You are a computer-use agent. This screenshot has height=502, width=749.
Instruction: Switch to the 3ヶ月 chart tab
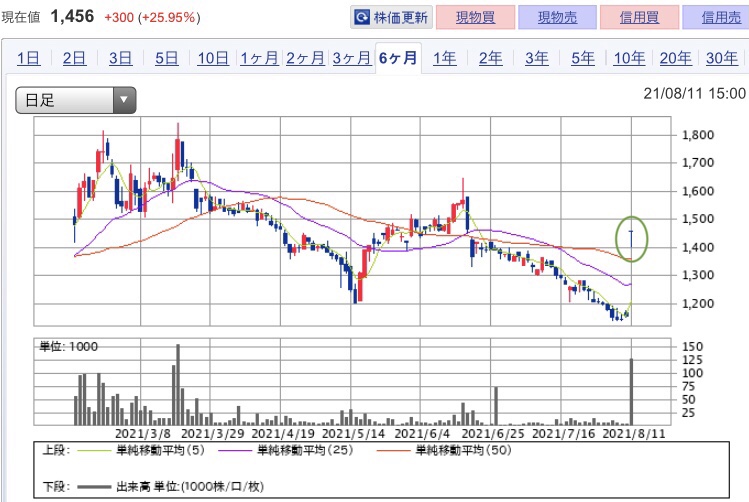(352, 58)
